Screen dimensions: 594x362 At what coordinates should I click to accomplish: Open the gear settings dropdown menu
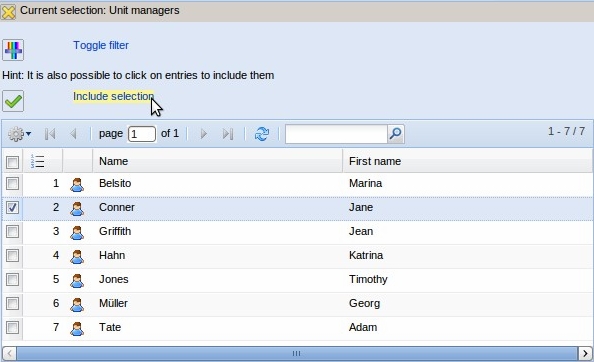tap(19, 134)
